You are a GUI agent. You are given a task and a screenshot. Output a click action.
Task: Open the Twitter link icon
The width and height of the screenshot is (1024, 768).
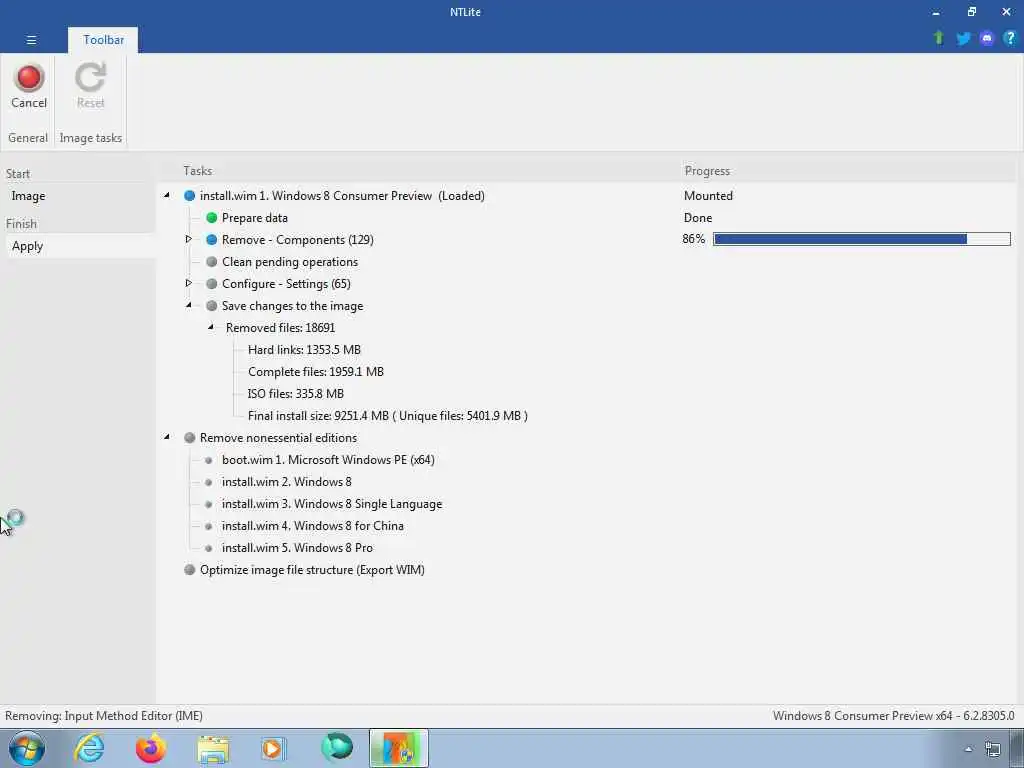point(963,39)
